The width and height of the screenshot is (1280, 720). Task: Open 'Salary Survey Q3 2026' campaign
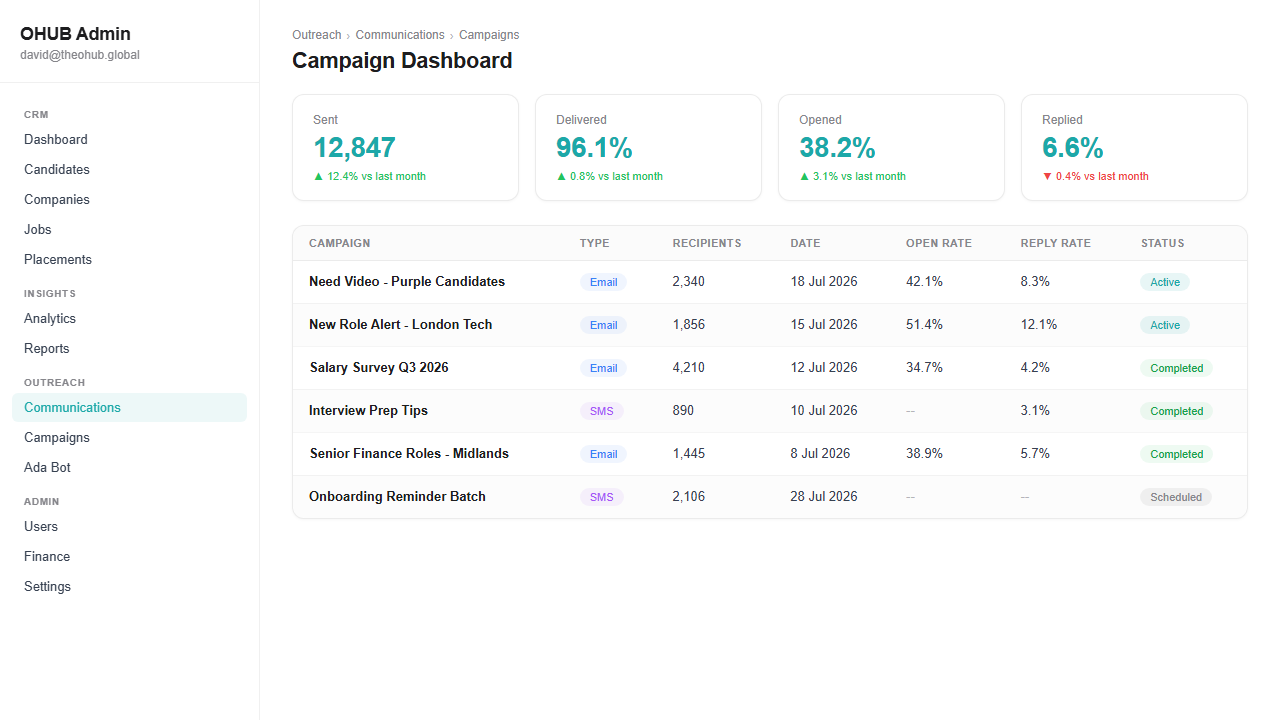[379, 368]
